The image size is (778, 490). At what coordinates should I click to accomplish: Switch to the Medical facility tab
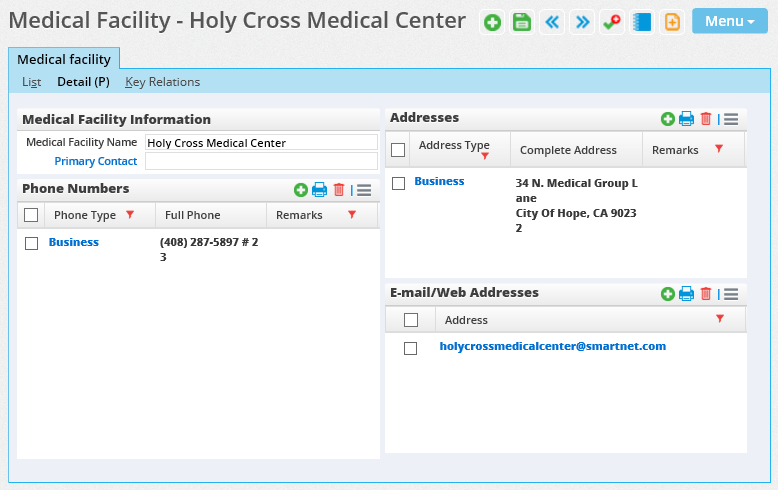pos(64,60)
